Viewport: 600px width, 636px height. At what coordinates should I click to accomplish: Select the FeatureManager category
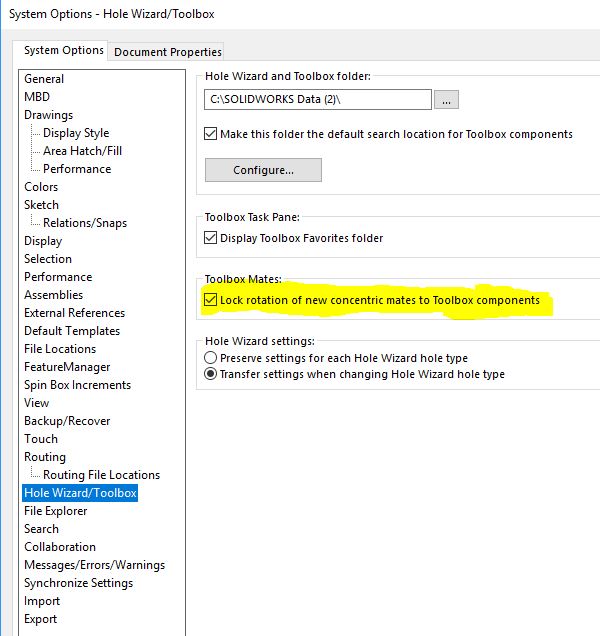click(67, 367)
